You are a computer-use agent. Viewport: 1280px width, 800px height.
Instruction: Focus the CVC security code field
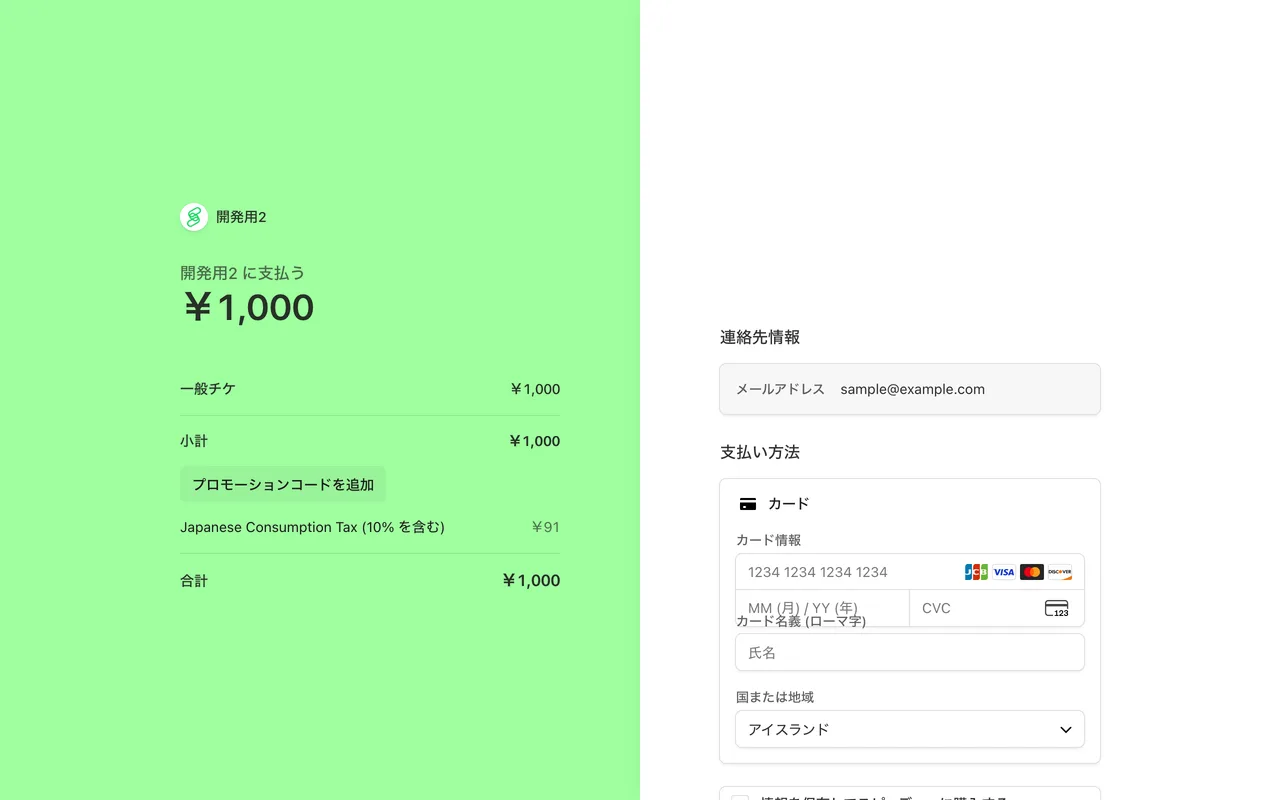[x=997, y=608]
